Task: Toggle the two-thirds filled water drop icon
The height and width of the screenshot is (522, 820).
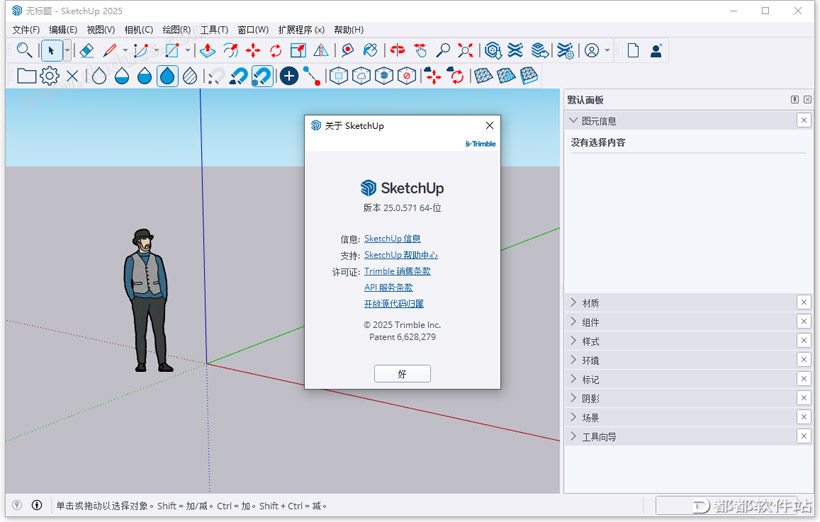Action: [144, 76]
